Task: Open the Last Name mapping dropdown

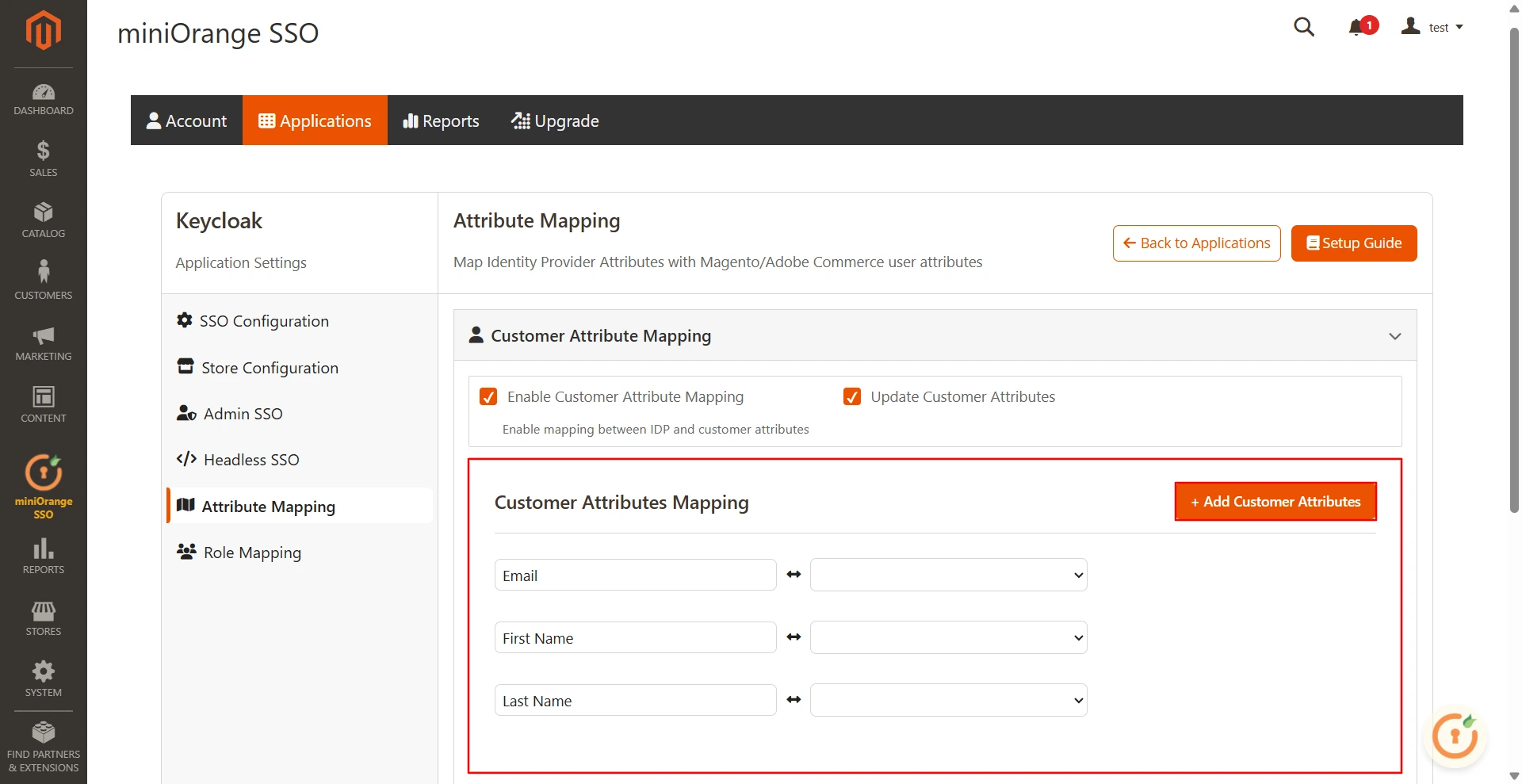Action: click(x=948, y=700)
